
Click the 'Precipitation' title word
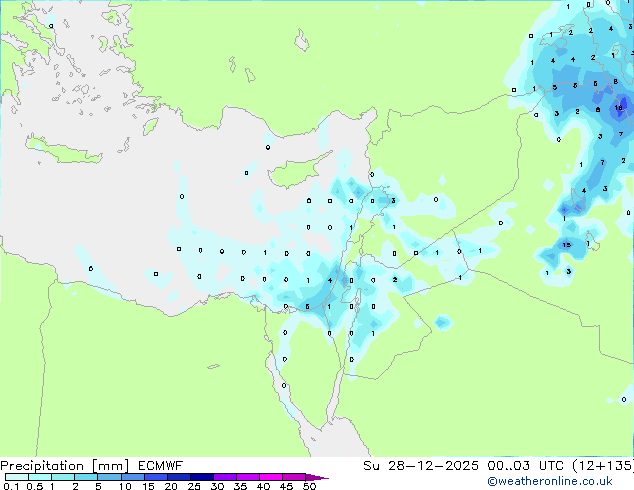click(42, 466)
